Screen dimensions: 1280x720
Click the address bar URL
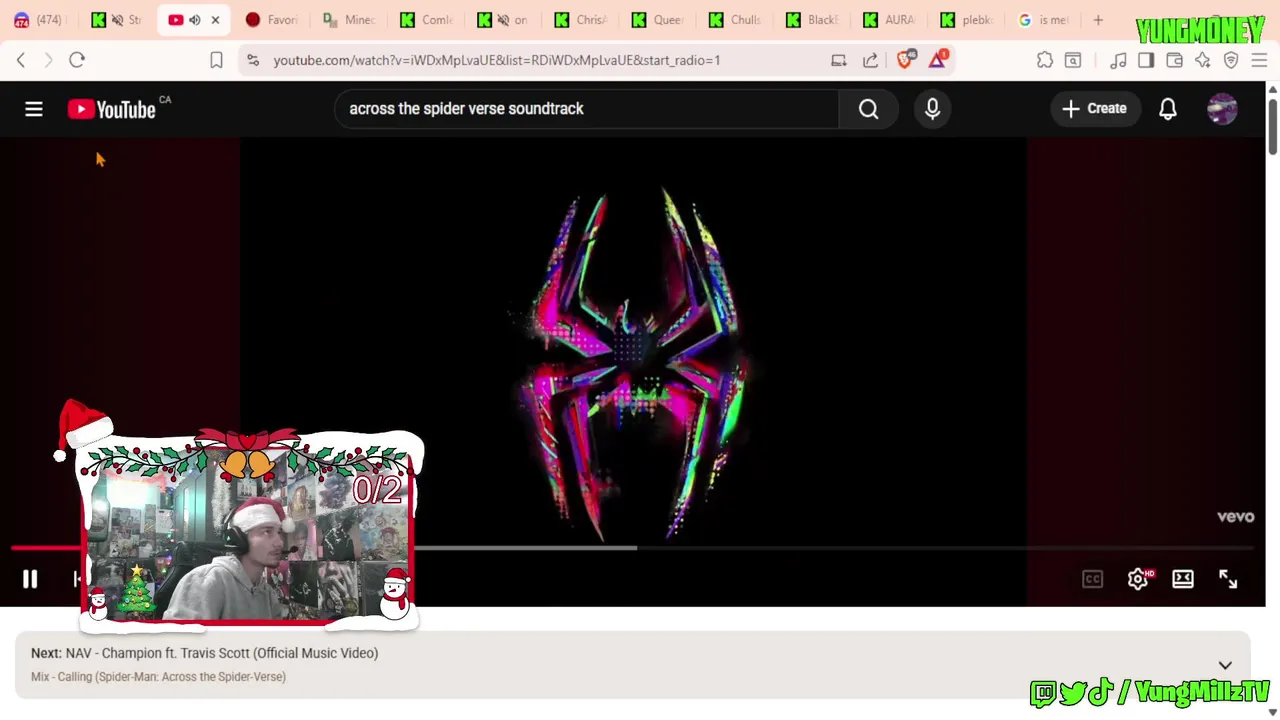coord(496,60)
